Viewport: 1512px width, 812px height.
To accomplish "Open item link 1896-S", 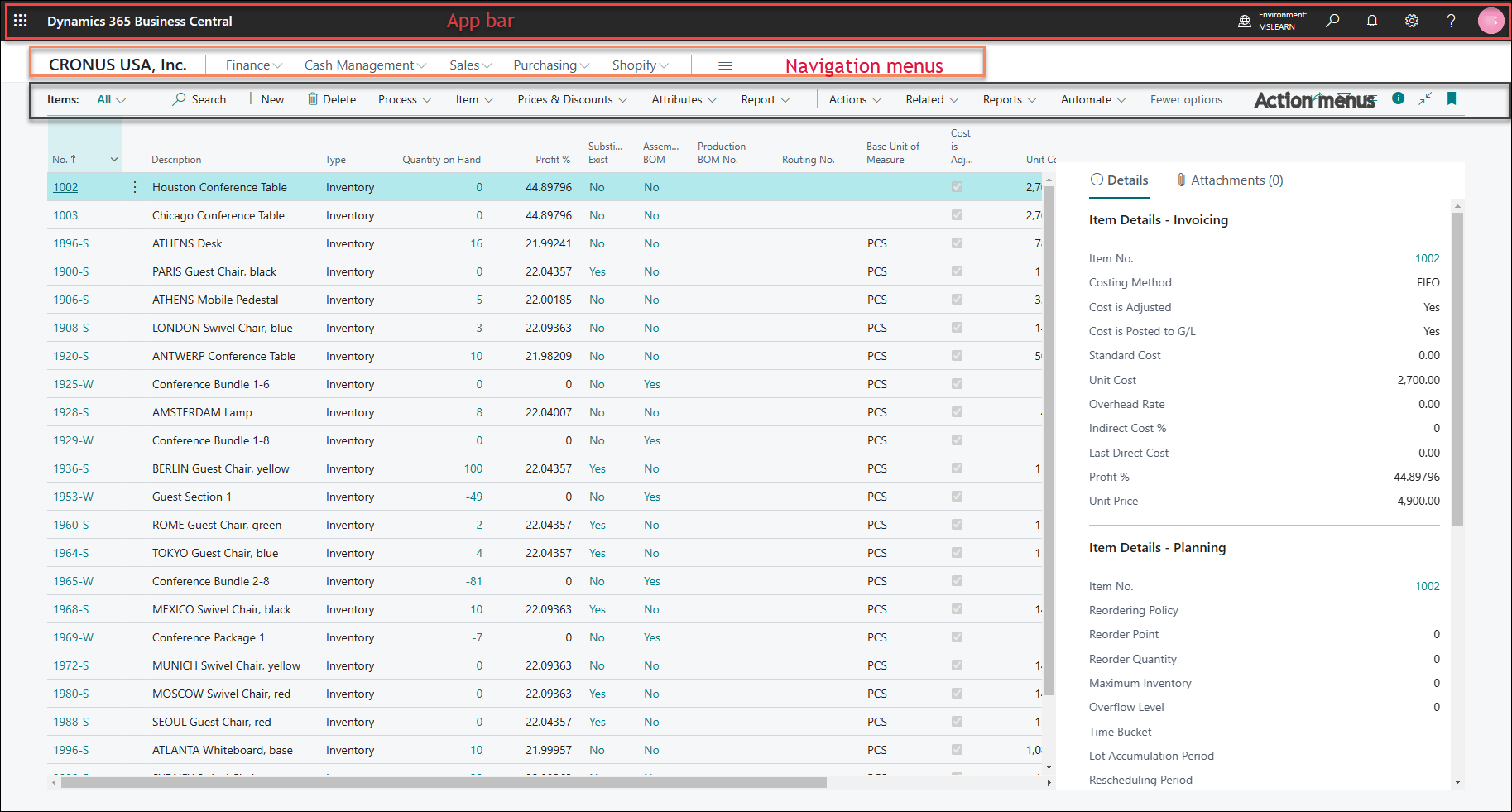I will tap(71, 243).
